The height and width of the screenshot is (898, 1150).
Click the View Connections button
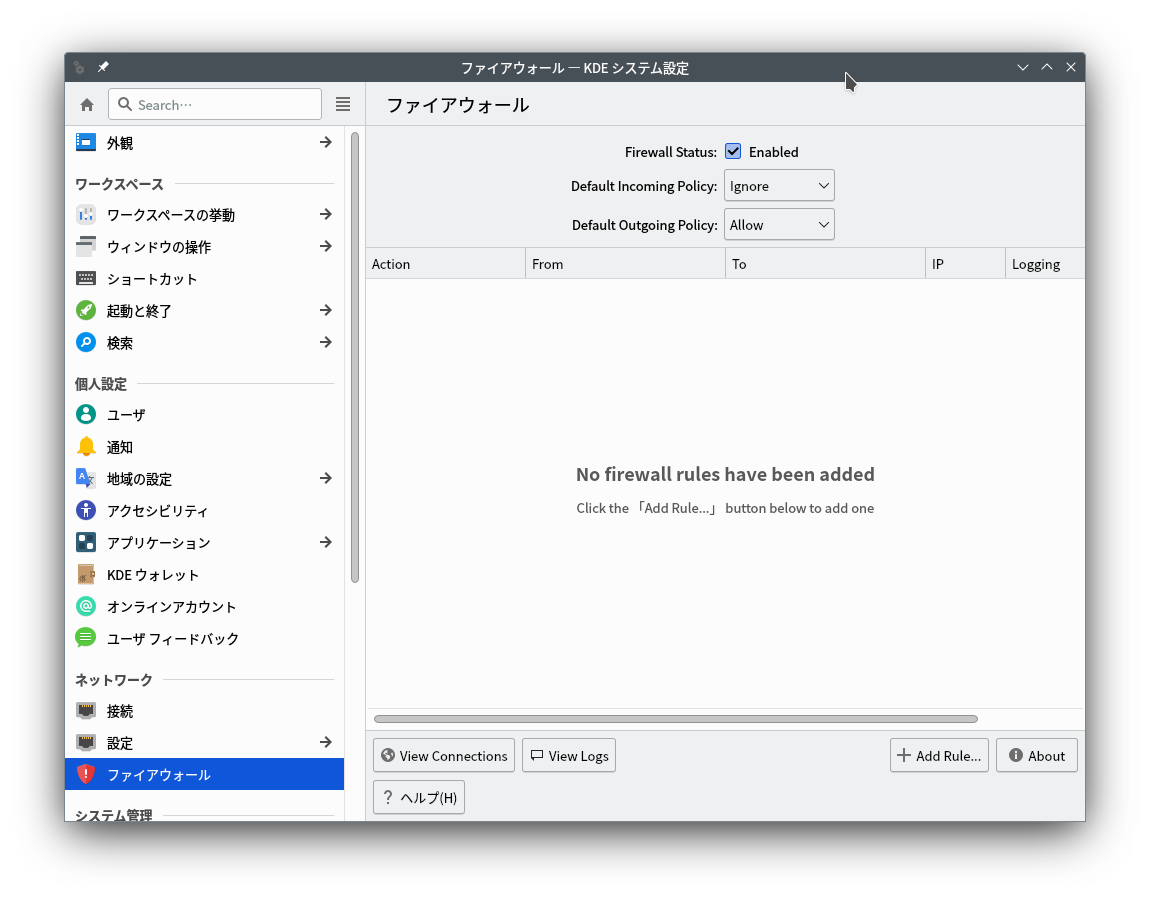click(443, 755)
